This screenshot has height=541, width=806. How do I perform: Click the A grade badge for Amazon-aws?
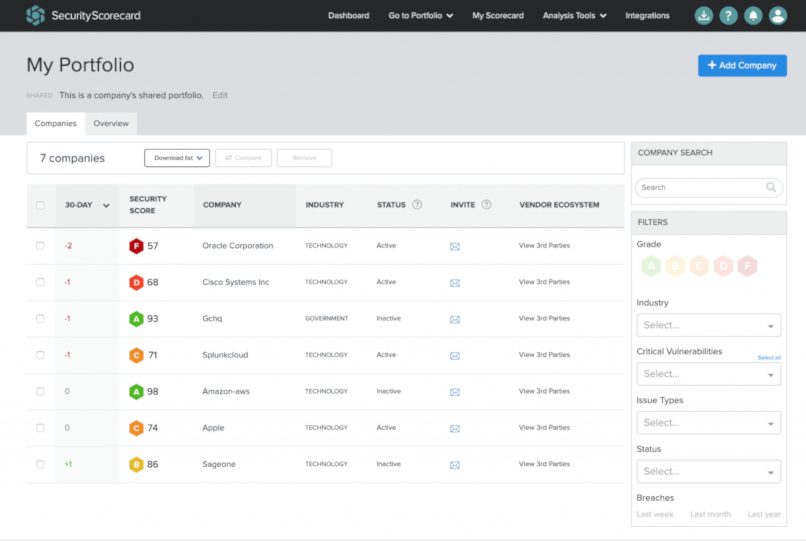[x=136, y=392]
